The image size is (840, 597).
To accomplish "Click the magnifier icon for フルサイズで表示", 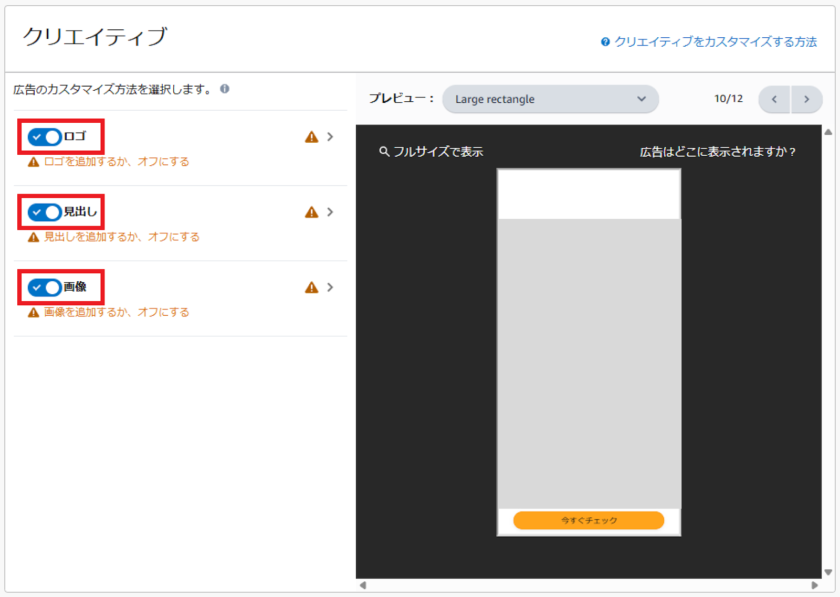I will coord(384,152).
